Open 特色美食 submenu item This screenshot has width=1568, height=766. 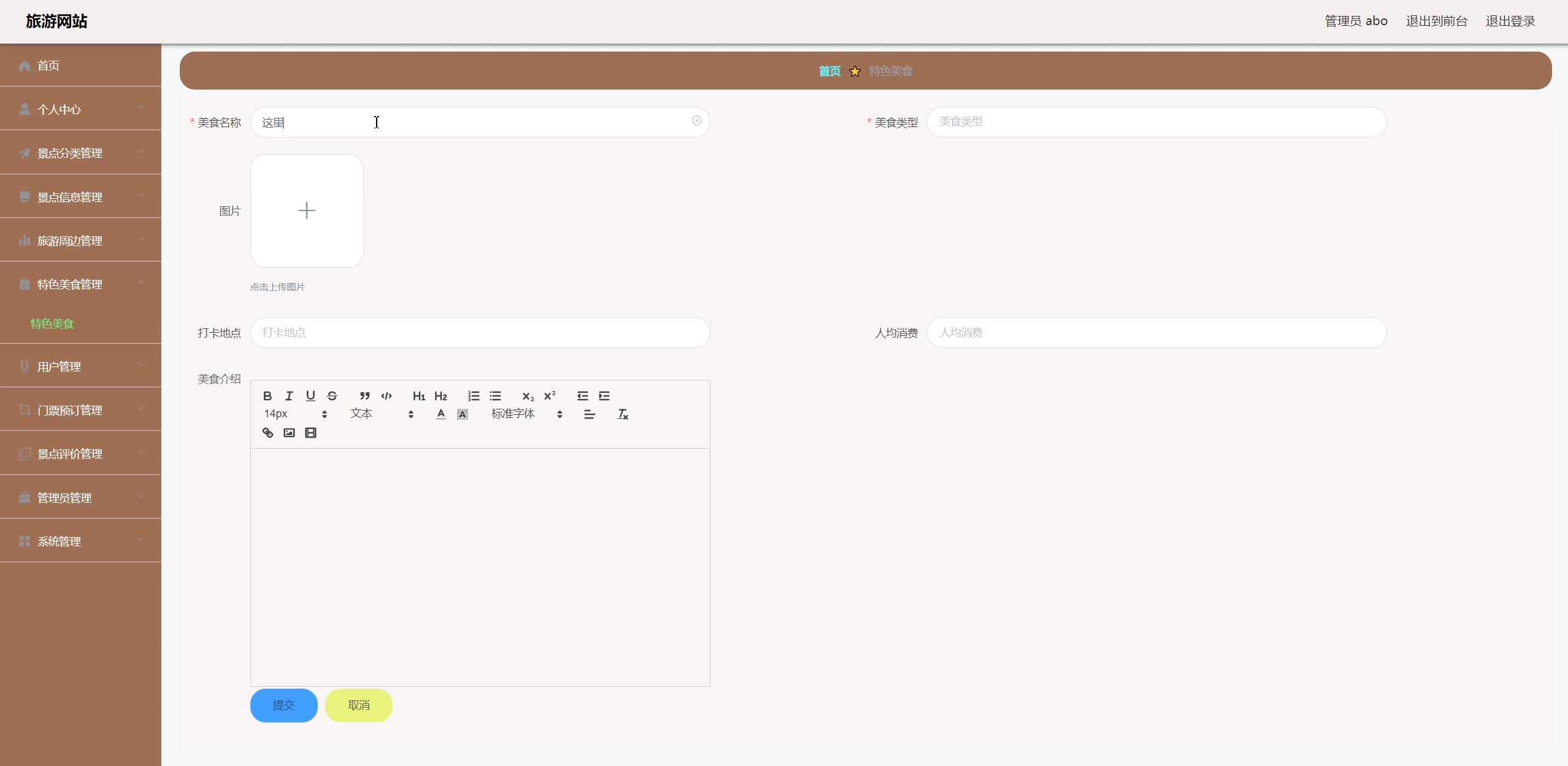click(x=52, y=323)
